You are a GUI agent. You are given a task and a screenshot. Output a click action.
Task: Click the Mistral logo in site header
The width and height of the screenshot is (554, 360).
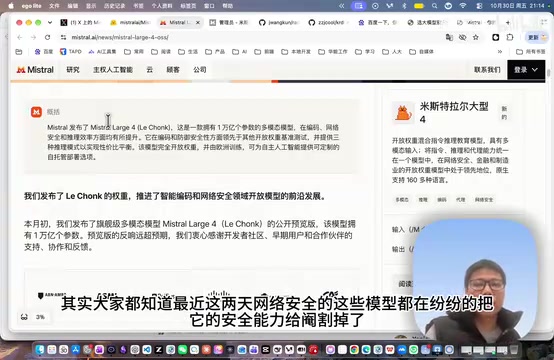(35, 70)
